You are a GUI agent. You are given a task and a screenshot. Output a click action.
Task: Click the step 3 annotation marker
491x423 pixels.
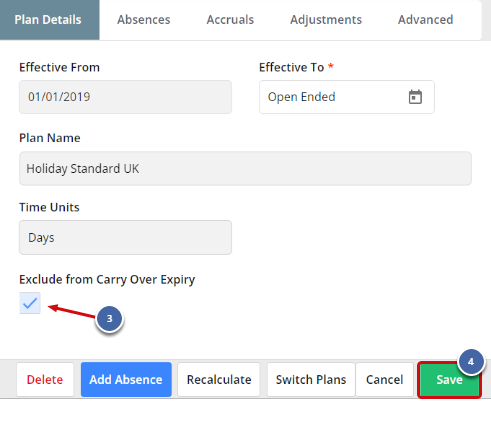(109, 319)
